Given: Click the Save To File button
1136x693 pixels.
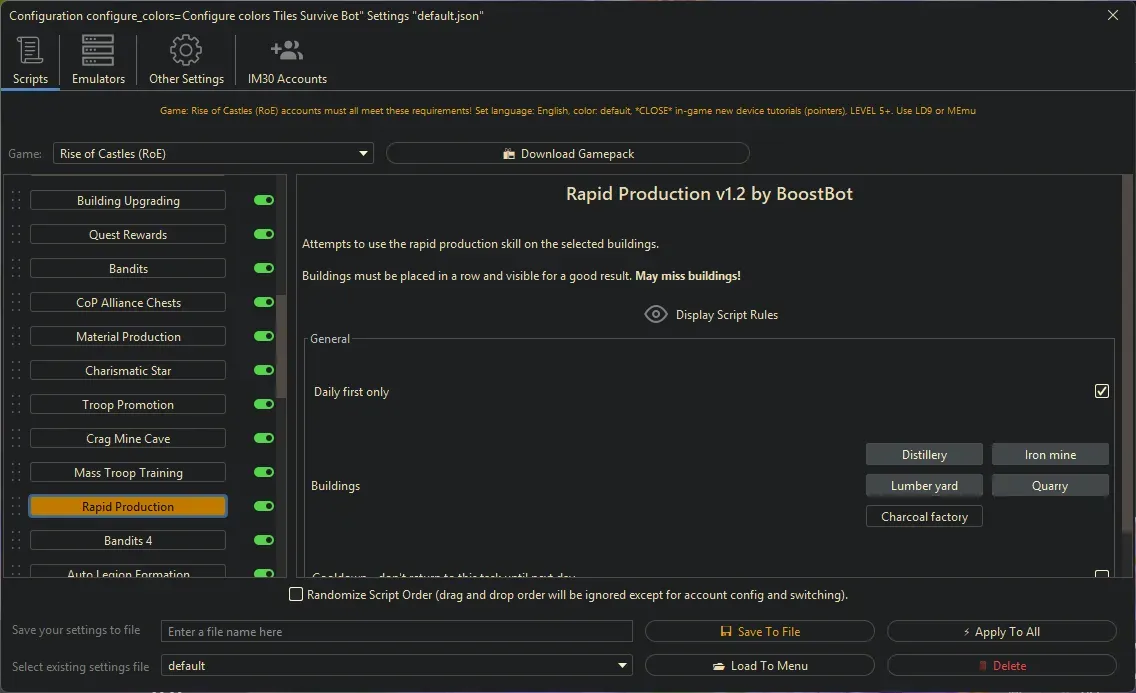Looking at the screenshot, I should click(759, 631).
